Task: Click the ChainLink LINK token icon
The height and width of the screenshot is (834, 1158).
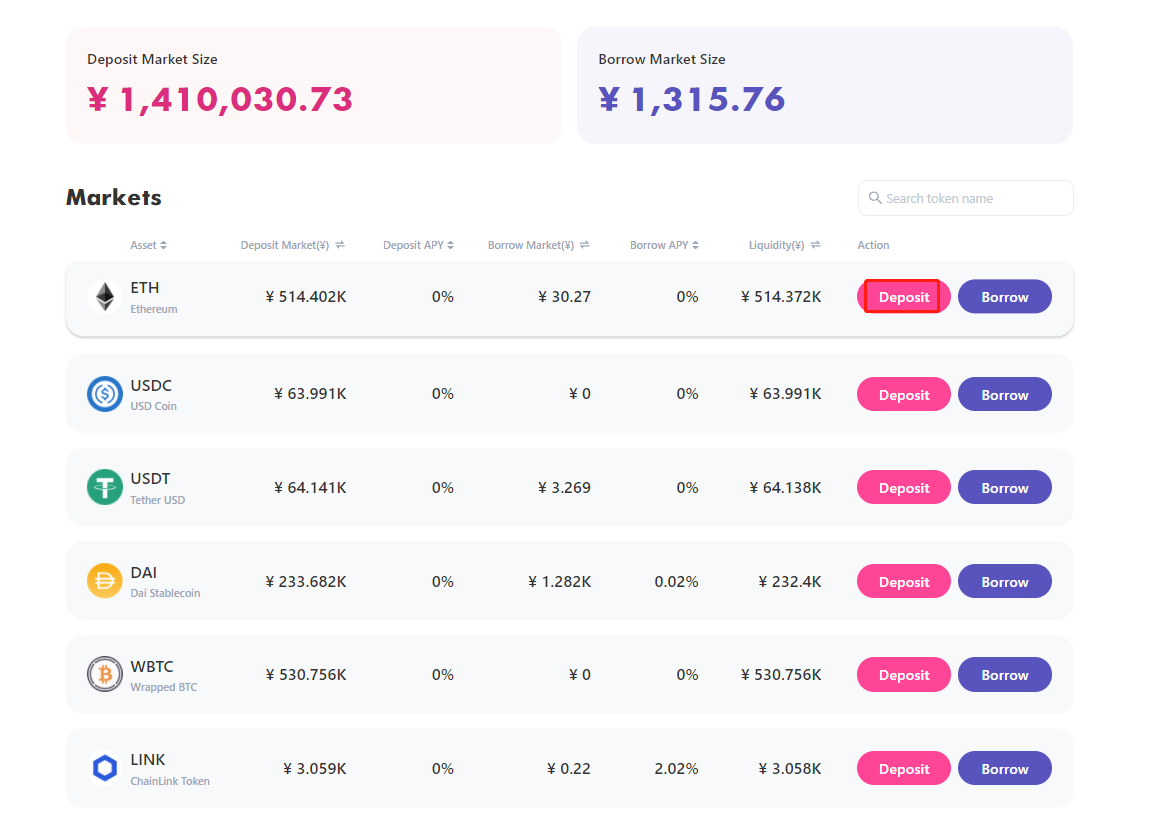Action: [x=105, y=768]
